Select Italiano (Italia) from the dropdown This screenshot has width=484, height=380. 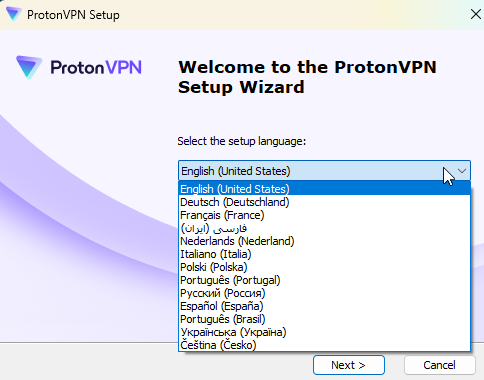coord(324,254)
